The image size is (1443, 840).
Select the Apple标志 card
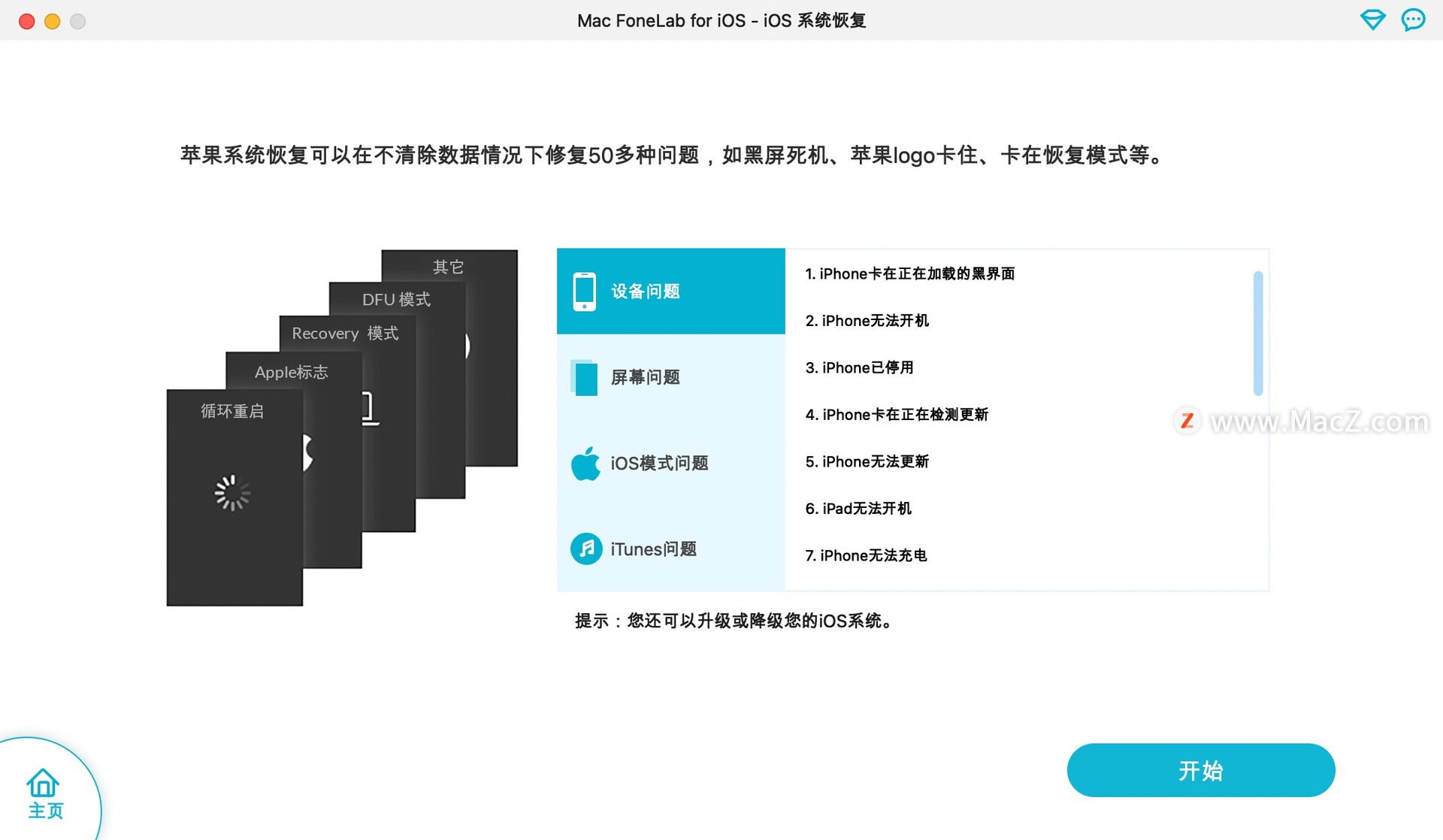[x=291, y=371]
